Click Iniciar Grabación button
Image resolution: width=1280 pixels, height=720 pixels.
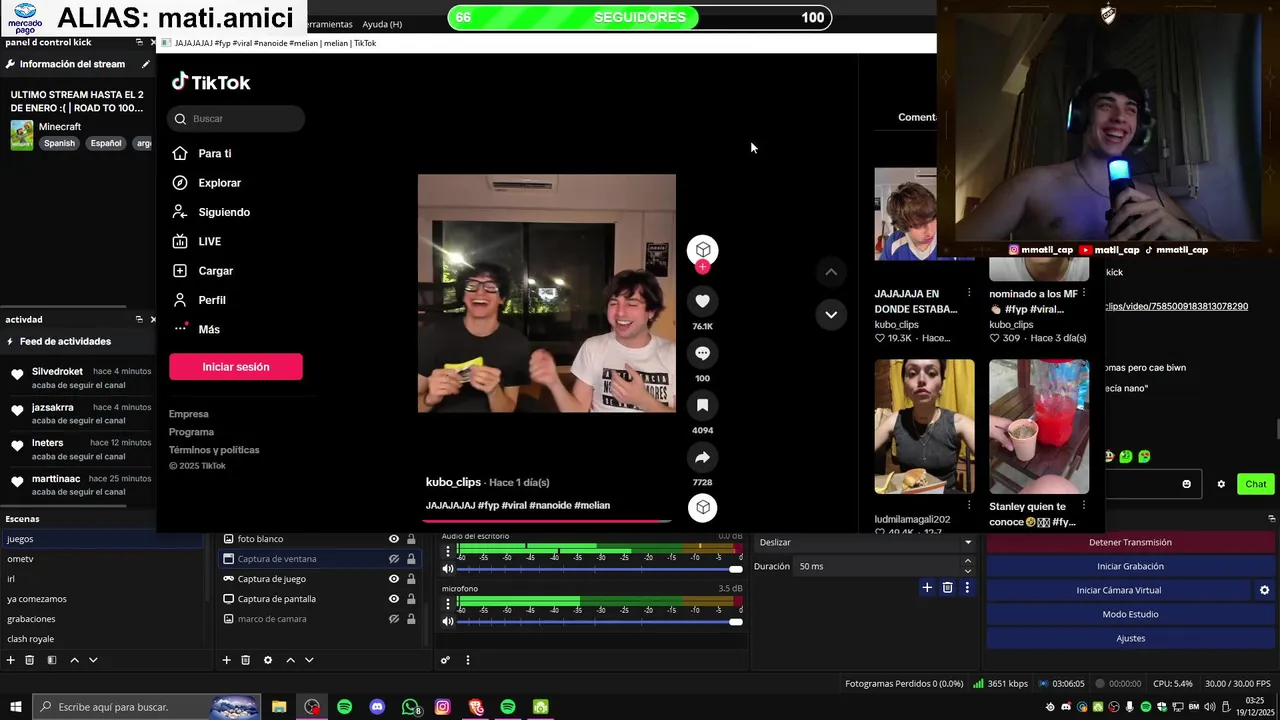(1130, 566)
